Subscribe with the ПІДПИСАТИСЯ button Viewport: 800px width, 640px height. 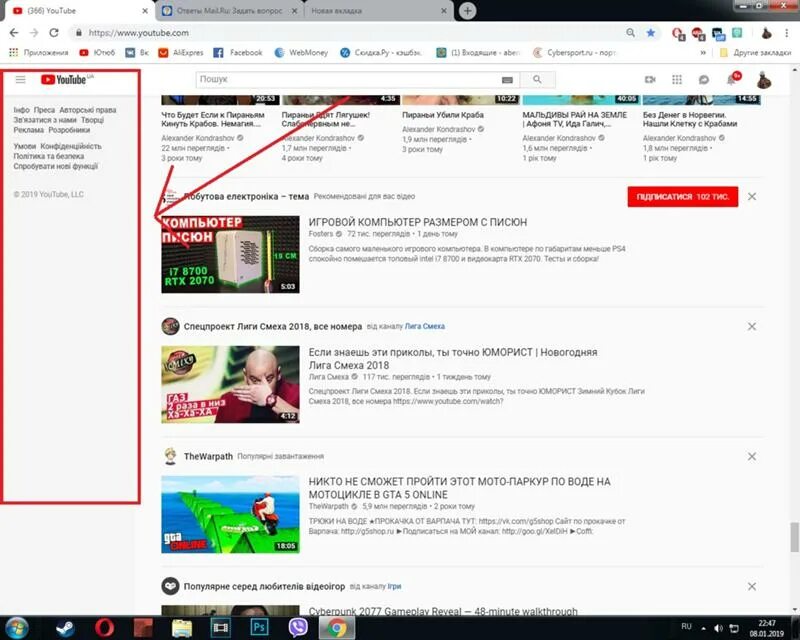683,196
